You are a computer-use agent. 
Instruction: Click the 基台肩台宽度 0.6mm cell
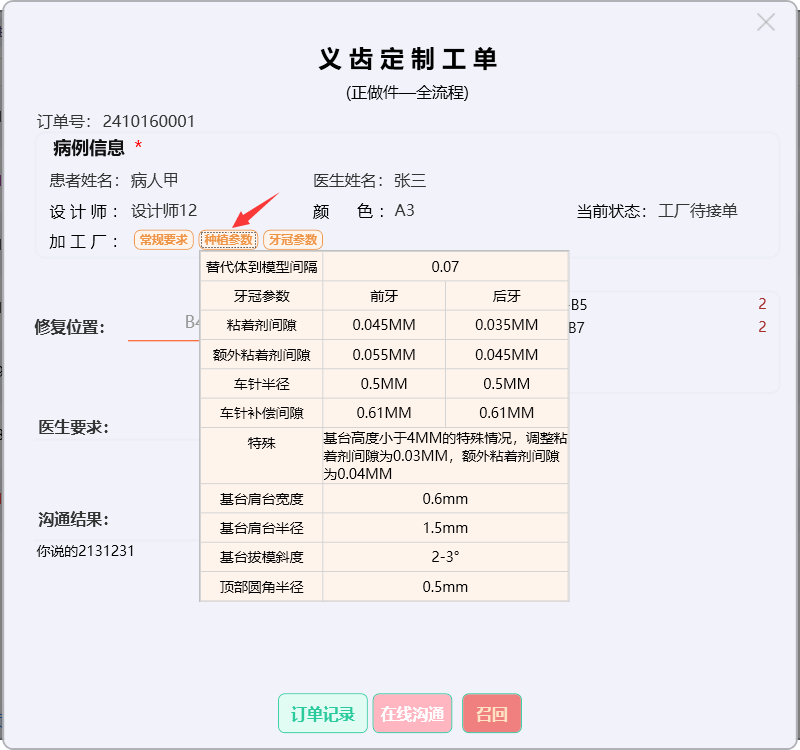click(445, 499)
